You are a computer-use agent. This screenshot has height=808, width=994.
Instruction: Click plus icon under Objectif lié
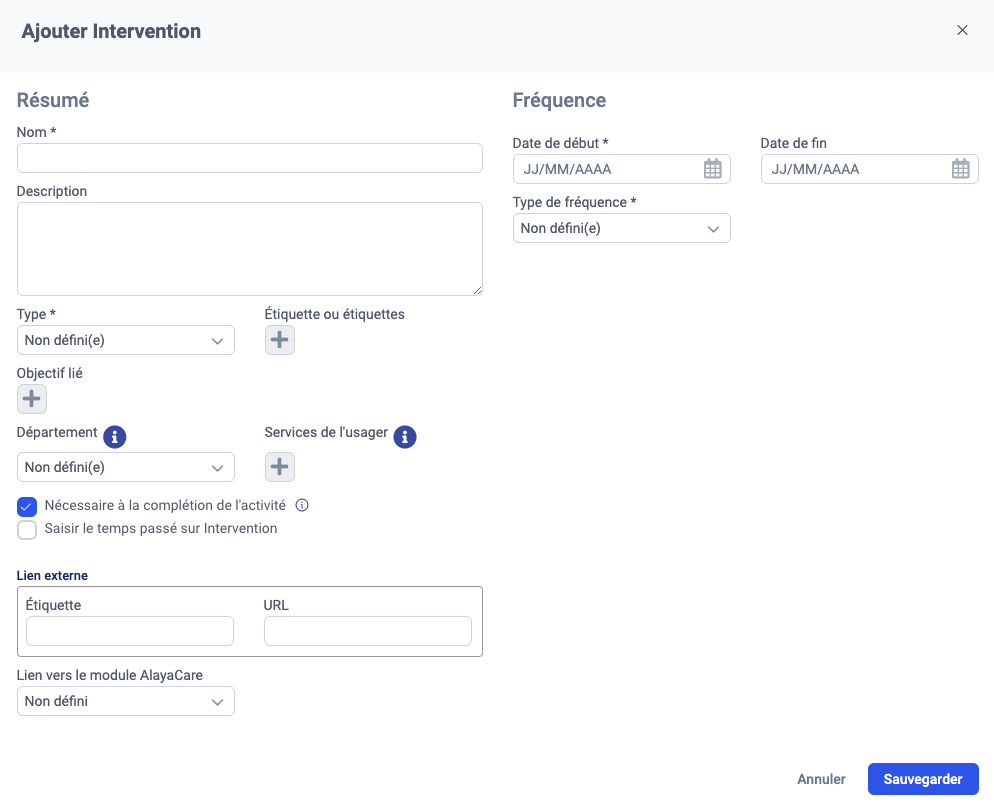[x=32, y=399]
